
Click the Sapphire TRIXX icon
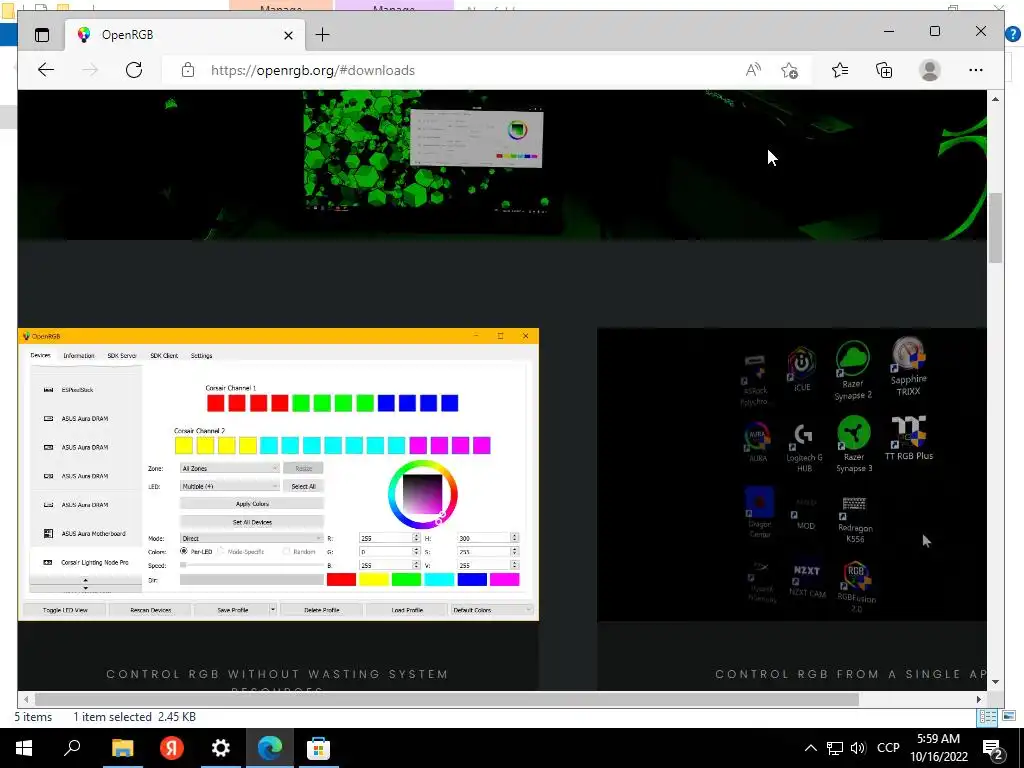(x=908, y=366)
